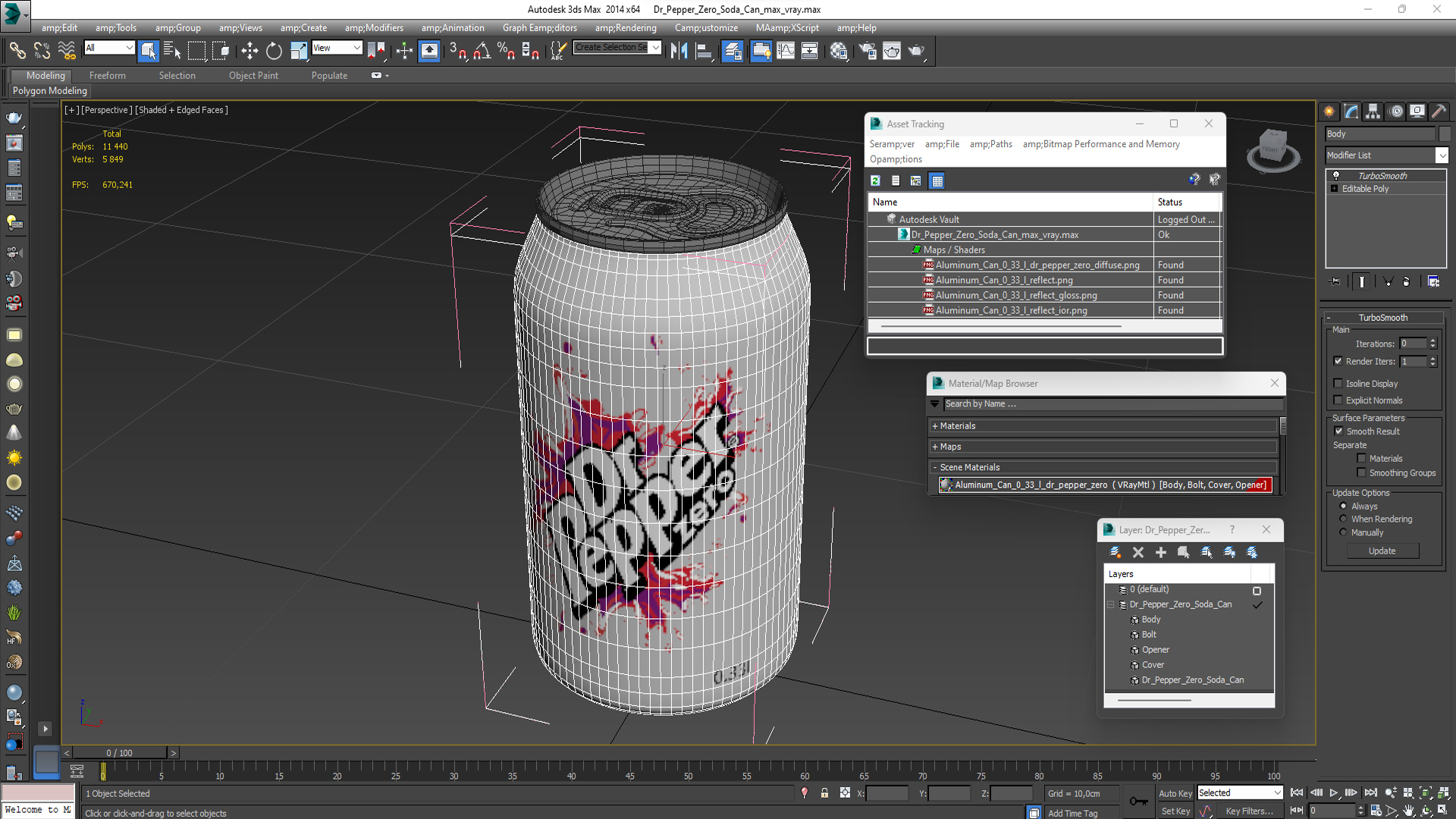The width and height of the screenshot is (1456, 819).
Task: Open the Modify panel tab icon
Action: 1351,111
